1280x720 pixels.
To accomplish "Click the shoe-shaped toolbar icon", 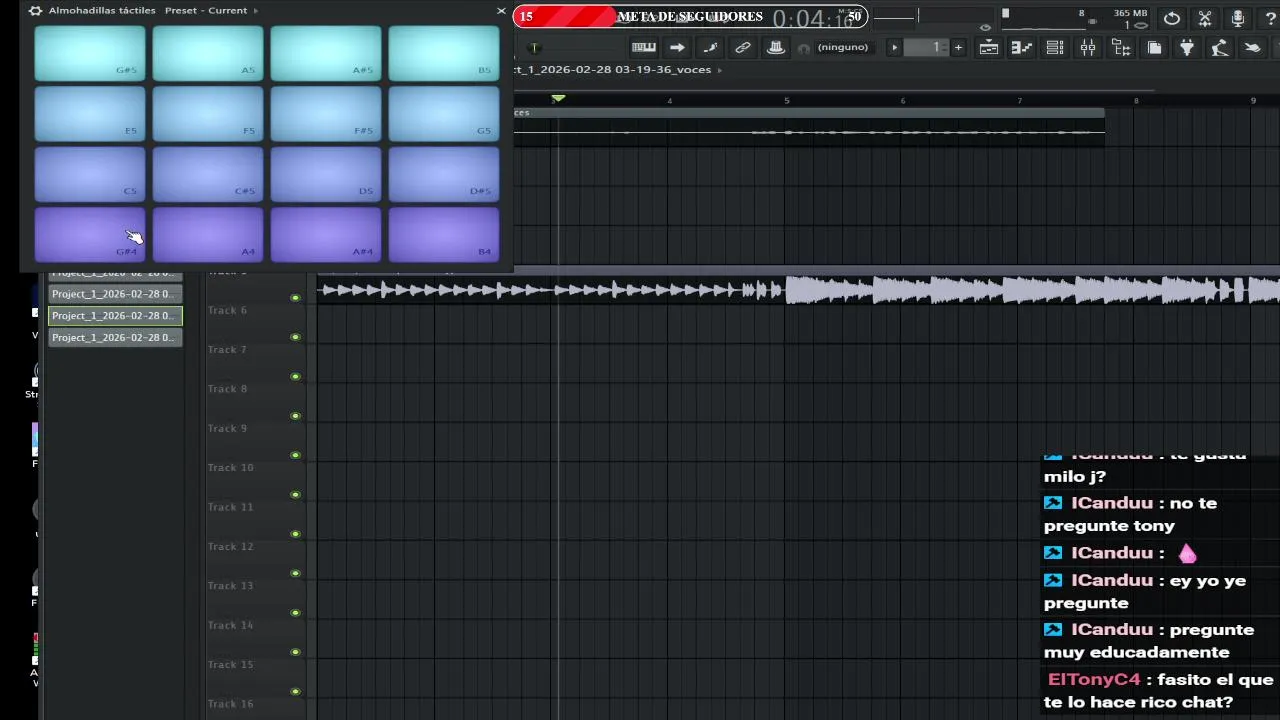I will (1253, 47).
